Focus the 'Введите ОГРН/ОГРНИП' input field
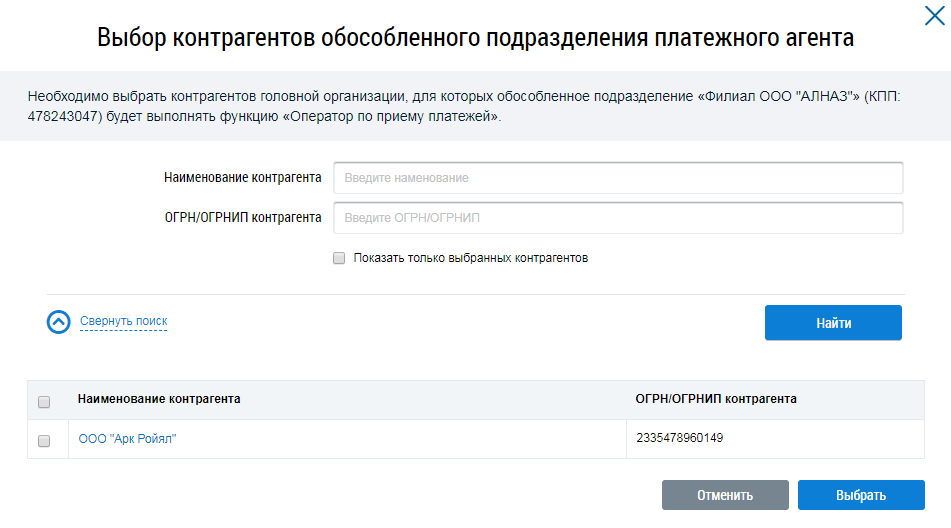The height and width of the screenshot is (528, 951). tap(618, 218)
